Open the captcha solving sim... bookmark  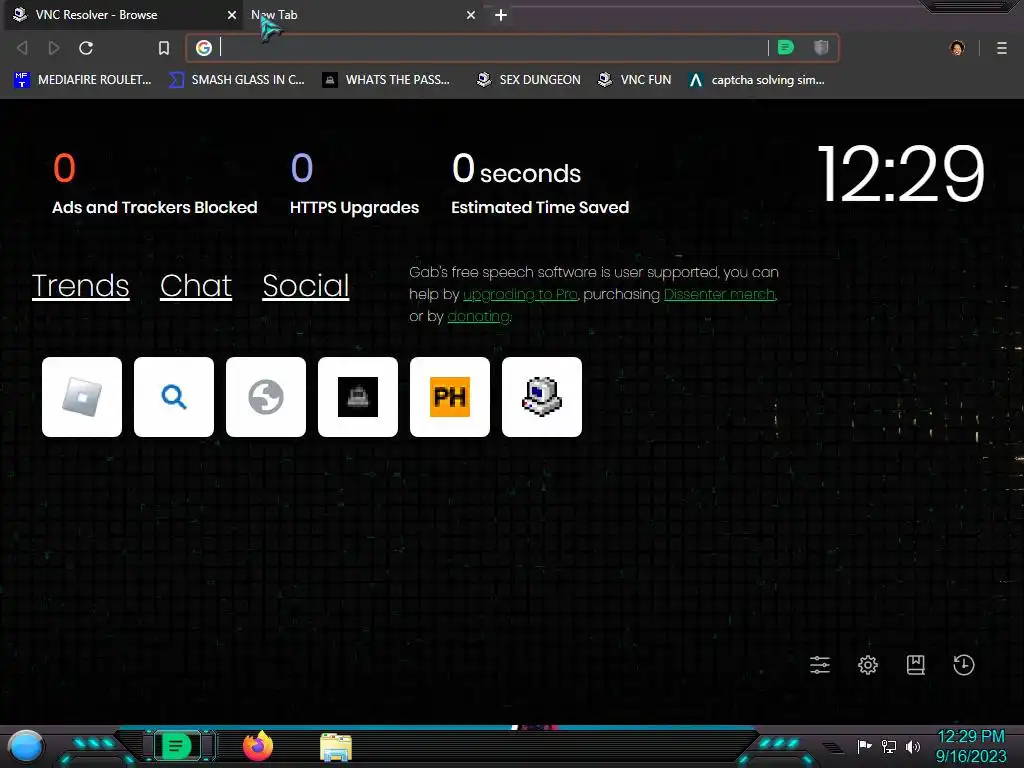pyautogui.click(x=757, y=80)
